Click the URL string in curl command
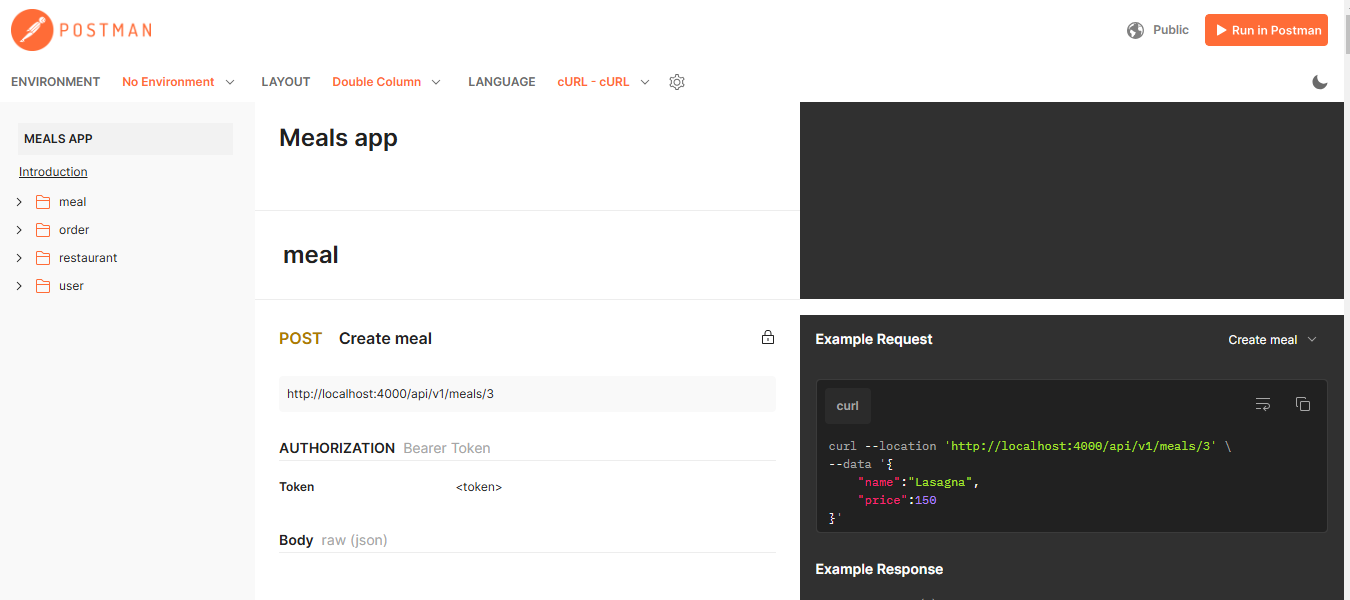1350x600 pixels. [x=1080, y=446]
